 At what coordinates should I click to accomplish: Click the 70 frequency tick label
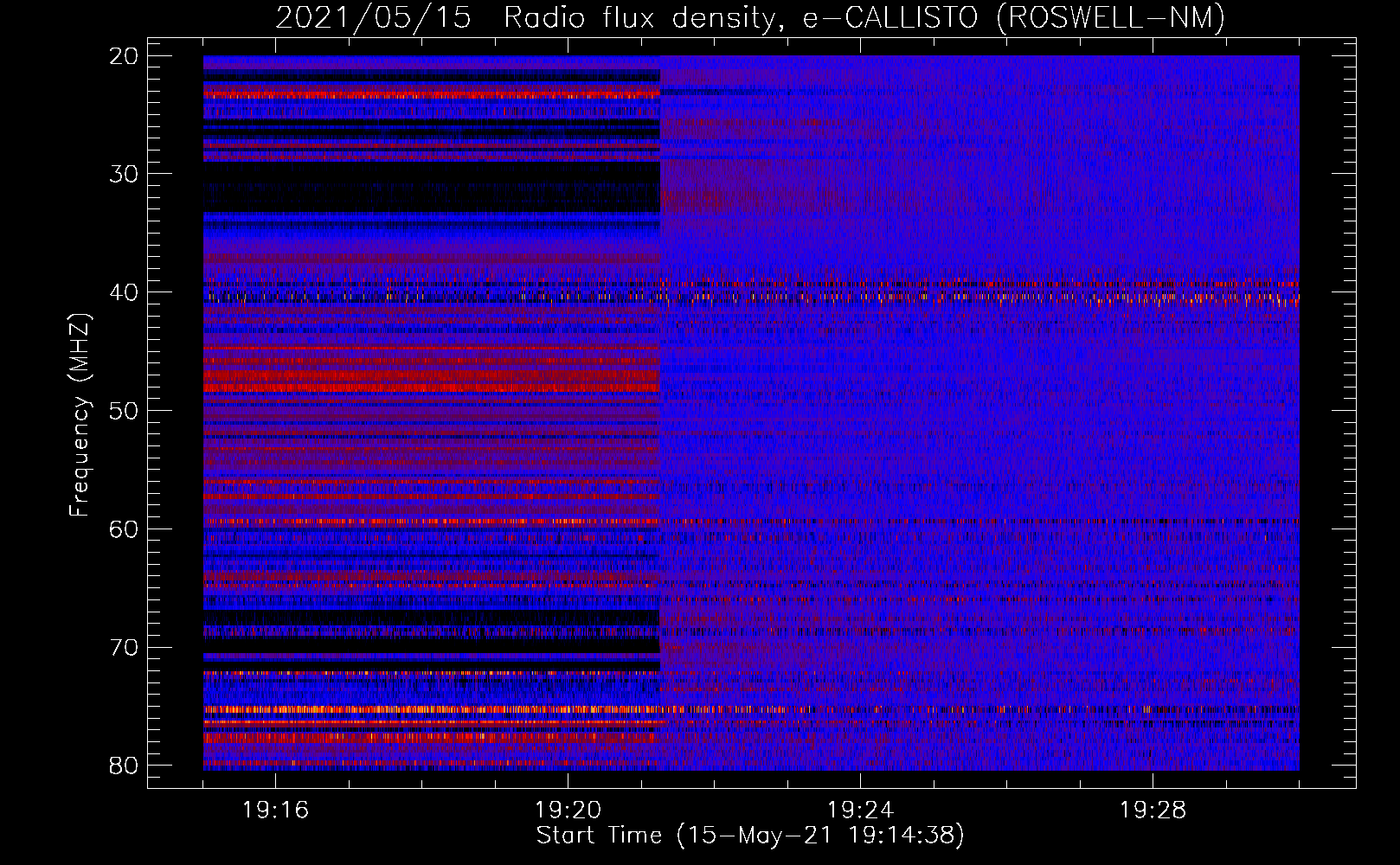[x=125, y=647]
